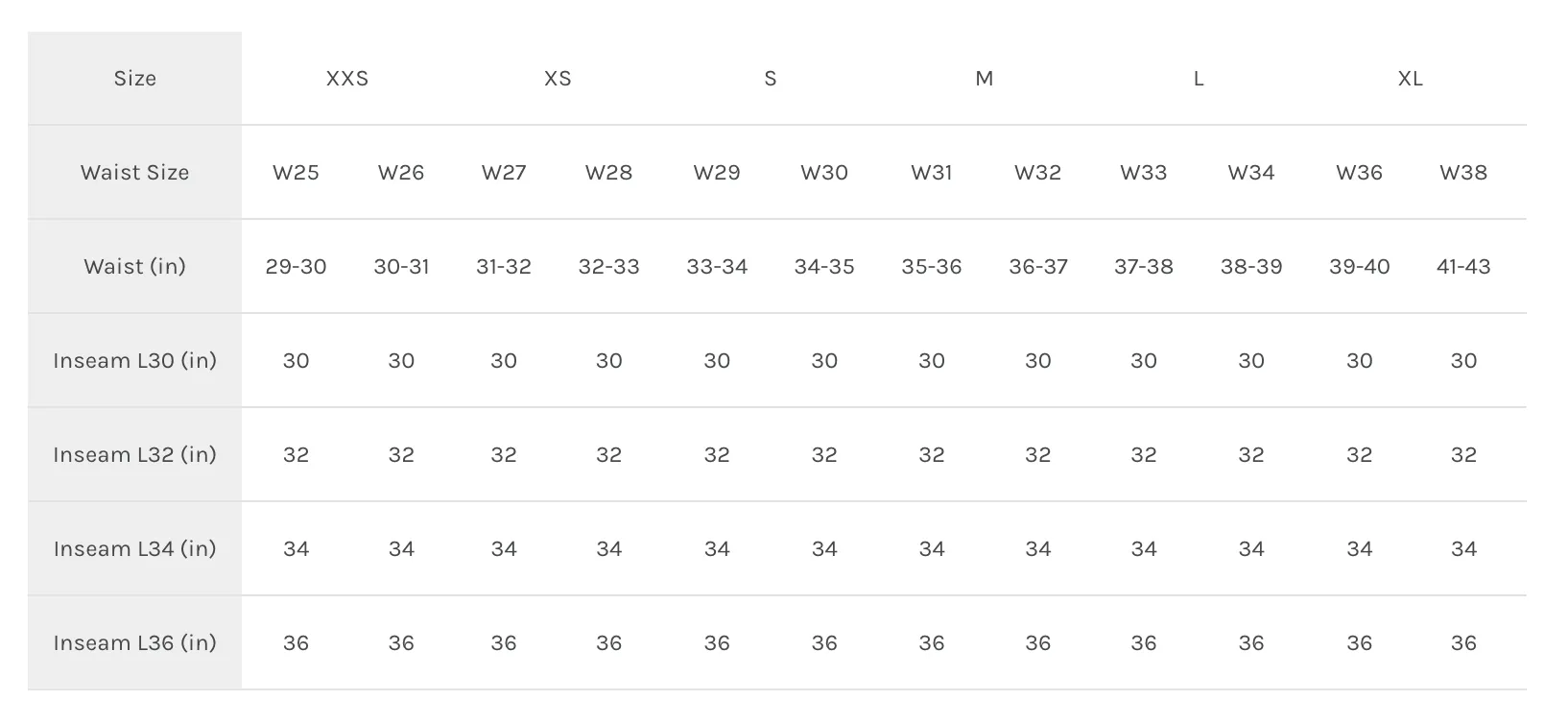Image resolution: width=1568 pixels, height=724 pixels.
Task: Select the XS size header
Action: click(558, 79)
